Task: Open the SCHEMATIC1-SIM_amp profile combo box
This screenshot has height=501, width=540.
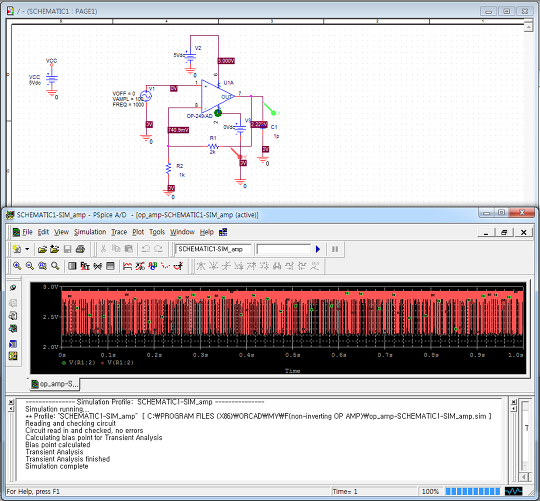Action: (x=214, y=249)
